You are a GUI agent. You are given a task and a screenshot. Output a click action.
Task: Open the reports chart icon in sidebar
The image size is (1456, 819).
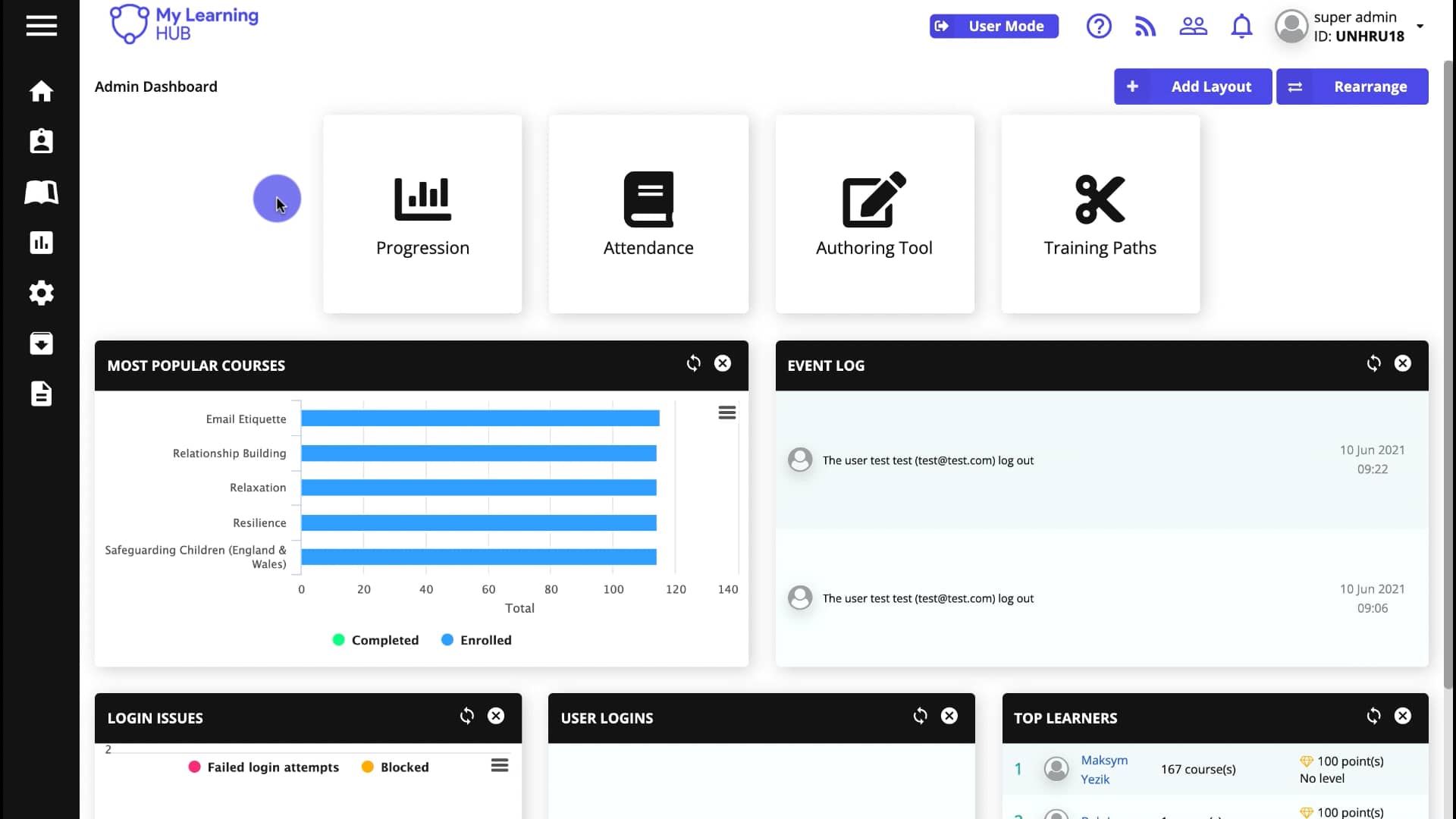pos(41,242)
